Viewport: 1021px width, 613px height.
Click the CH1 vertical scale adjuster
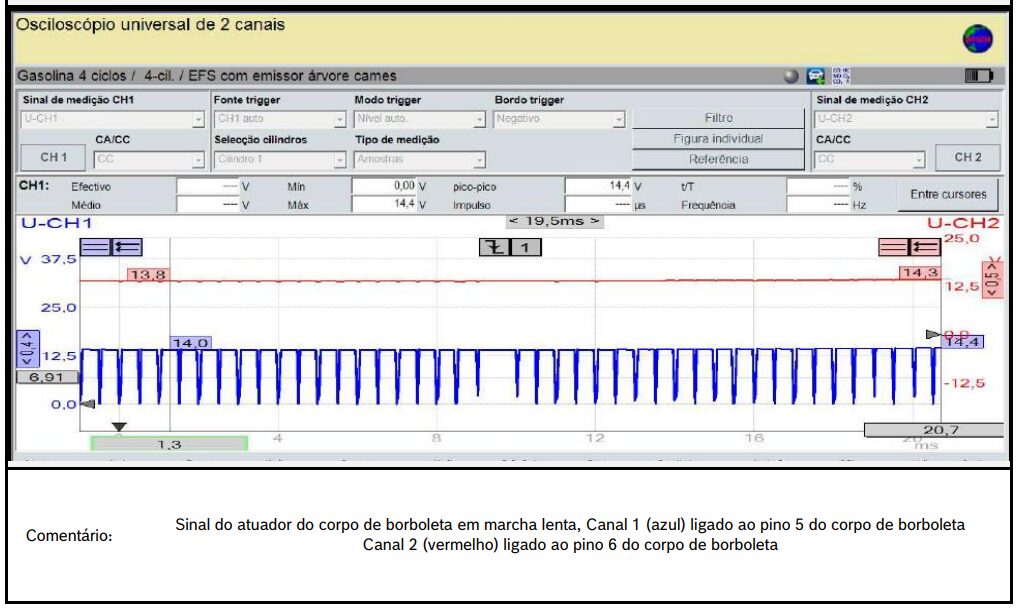click(x=27, y=346)
